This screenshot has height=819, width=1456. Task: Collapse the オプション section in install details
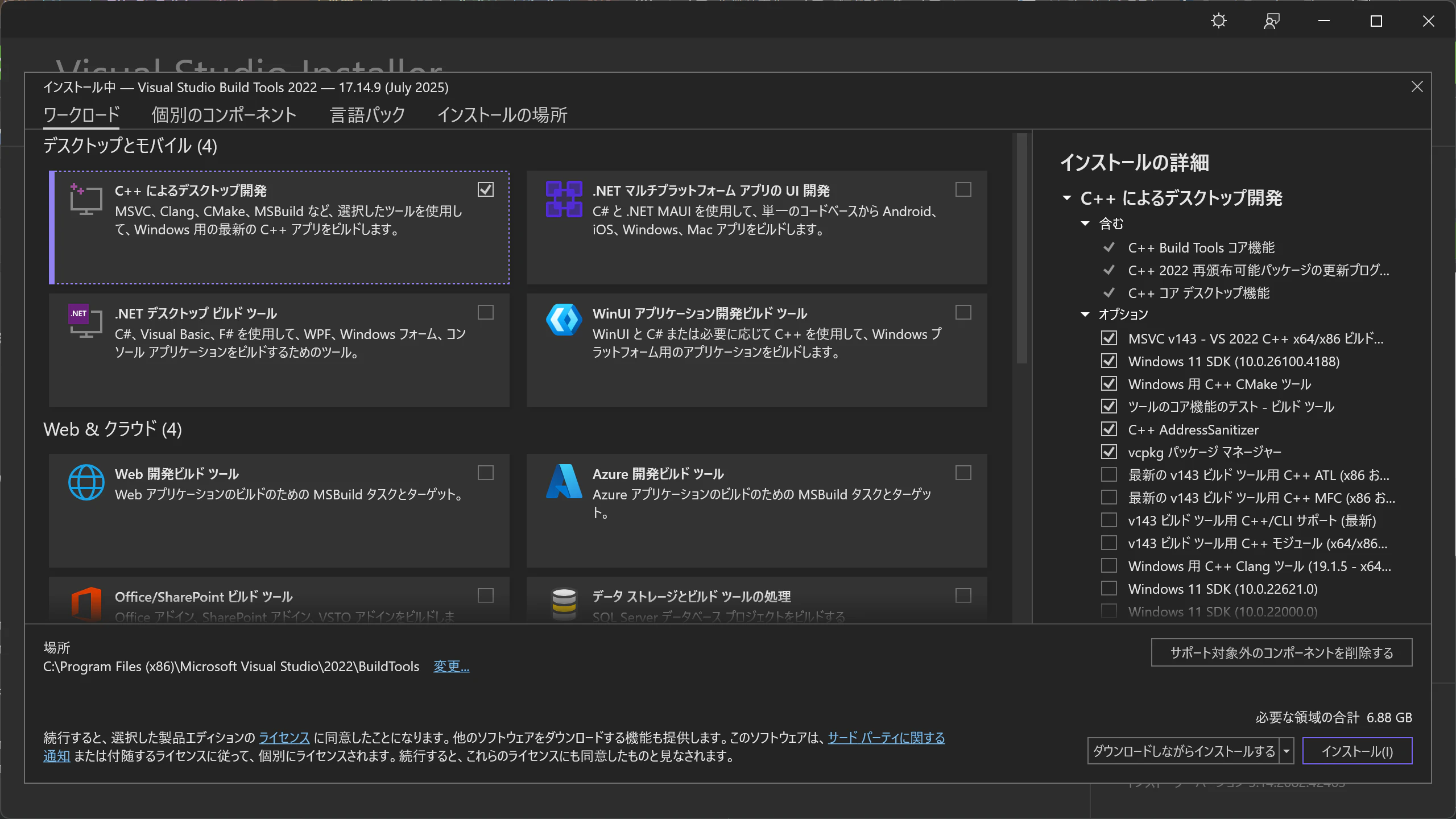pyautogui.click(x=1085, y=315)
